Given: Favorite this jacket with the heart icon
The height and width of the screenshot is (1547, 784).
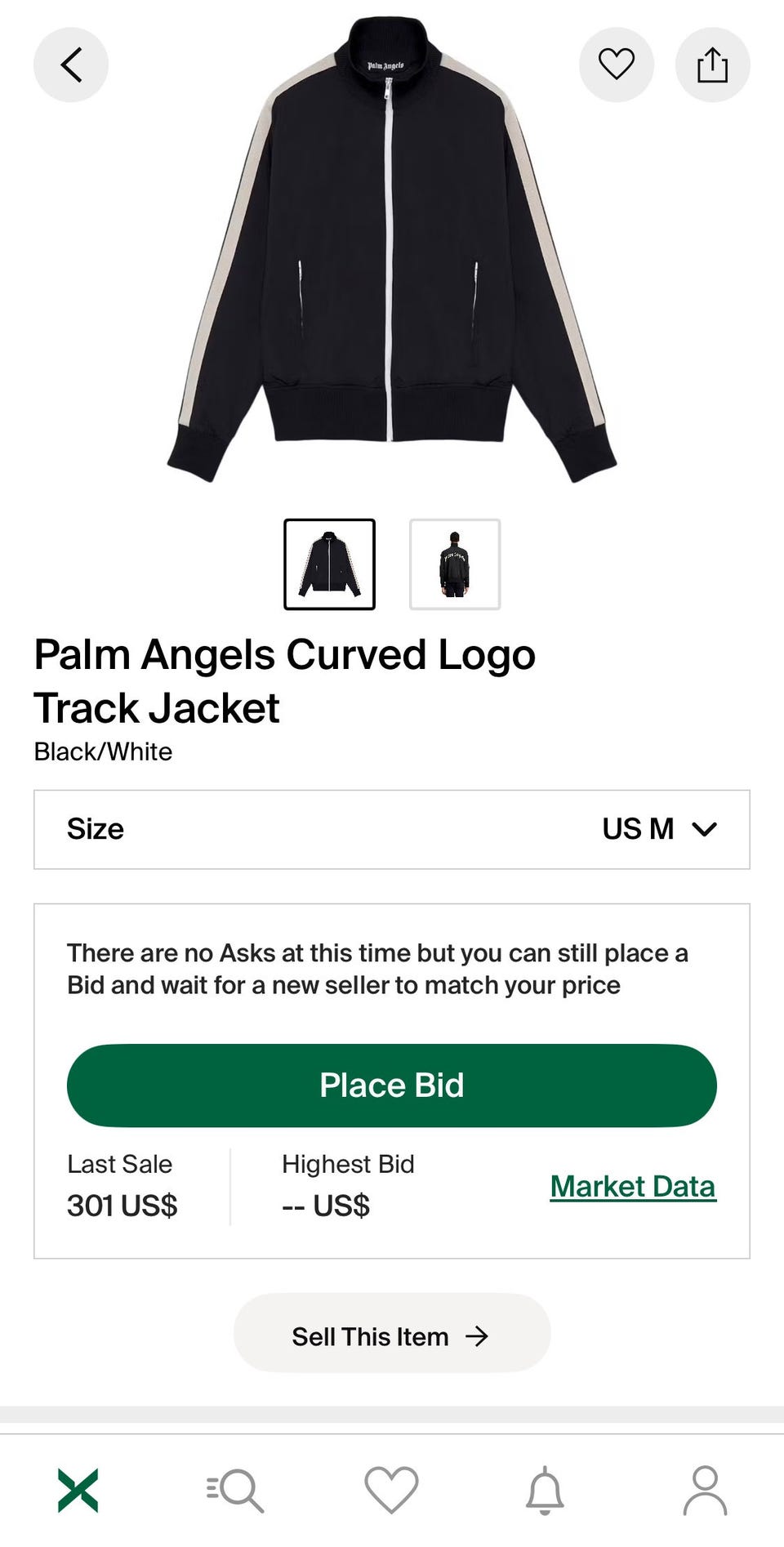Looking at the screenshot, I should [616, 65].
